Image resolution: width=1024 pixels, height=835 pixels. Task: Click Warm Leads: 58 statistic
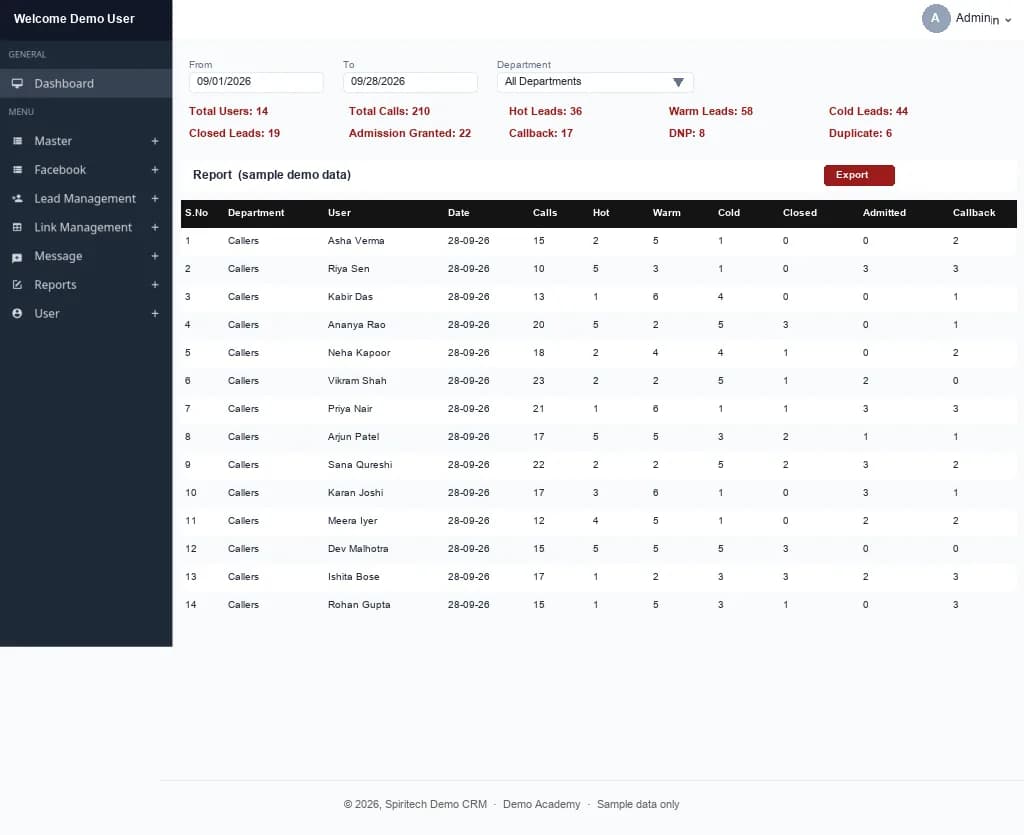(x=711, y=111)
